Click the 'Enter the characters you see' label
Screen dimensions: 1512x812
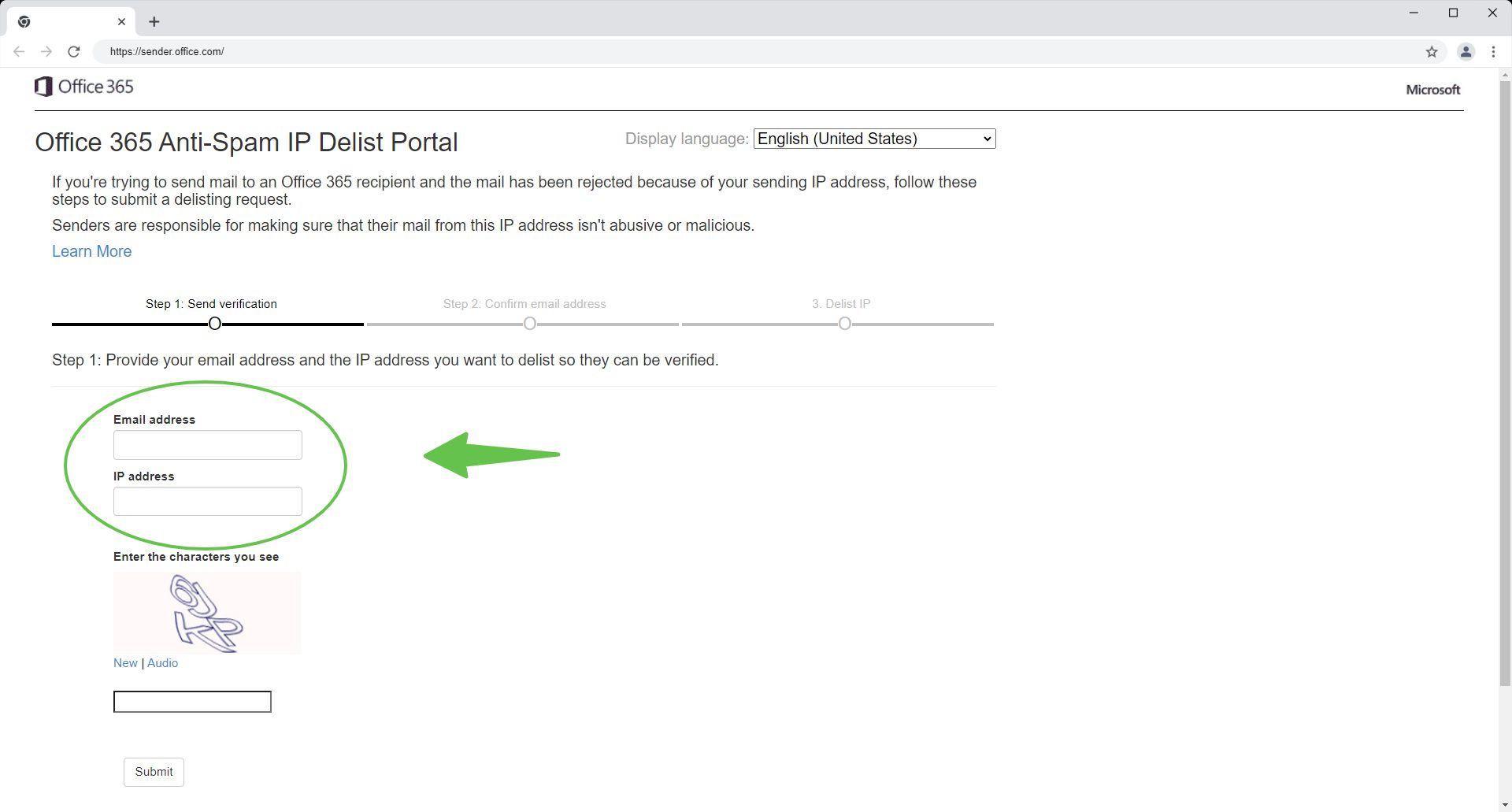pos(196,557)
